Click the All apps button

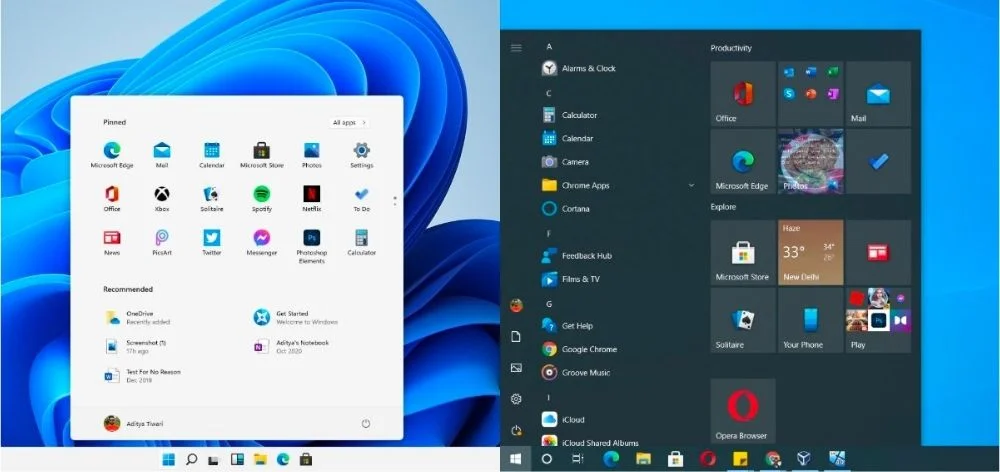click(349, 122)
